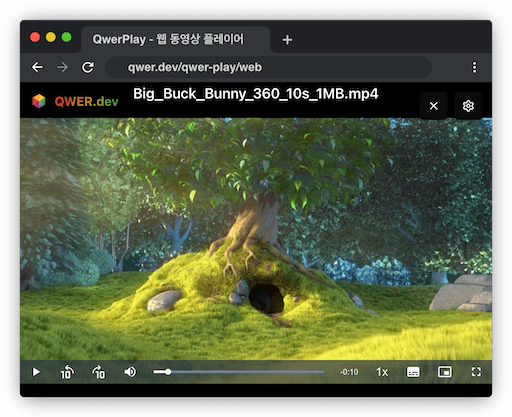Viewport: 512px width, 417px height.
Task: Enable picture-in-picture mode
Action: [x=445, y=372]
